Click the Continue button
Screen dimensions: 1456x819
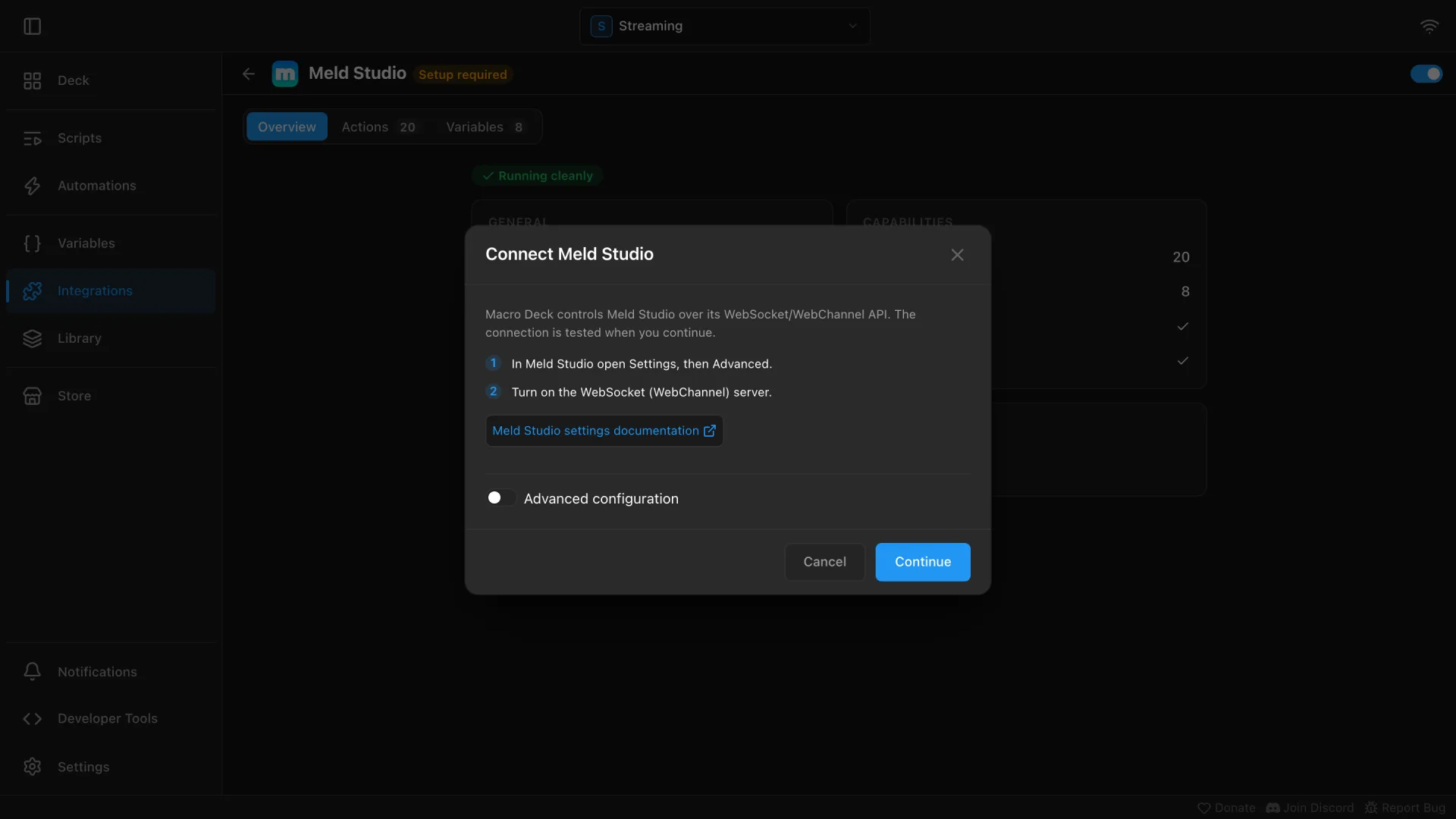923,563
